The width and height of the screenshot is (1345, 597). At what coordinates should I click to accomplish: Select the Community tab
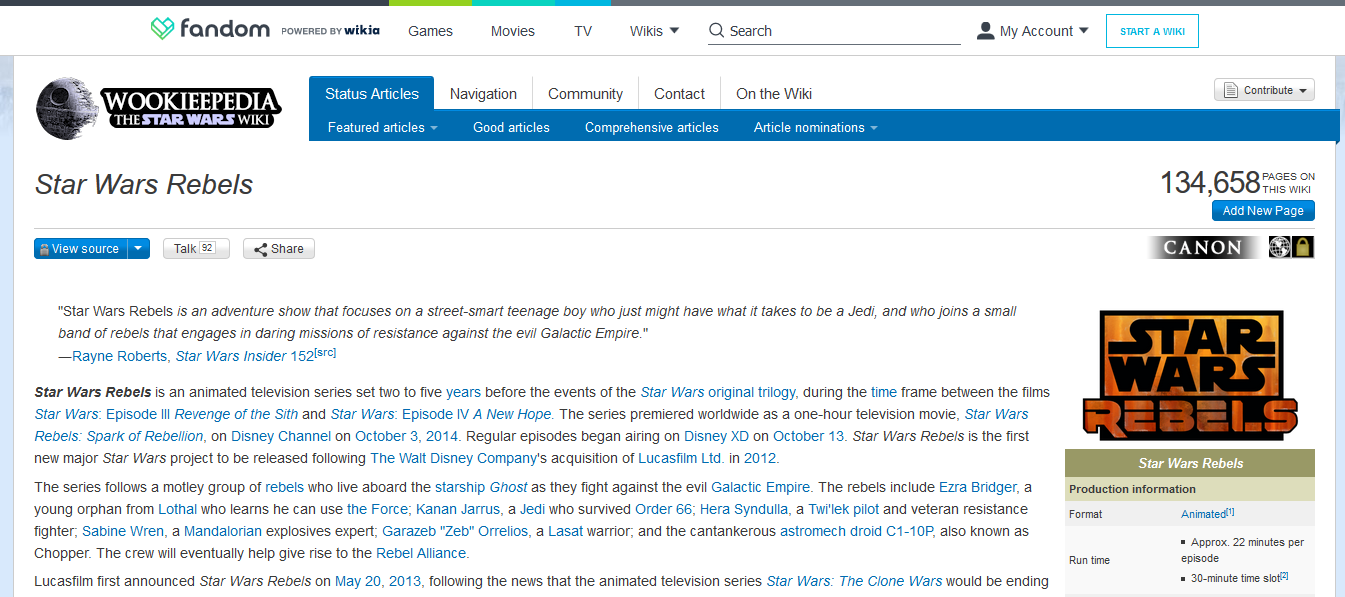point(585,94)
